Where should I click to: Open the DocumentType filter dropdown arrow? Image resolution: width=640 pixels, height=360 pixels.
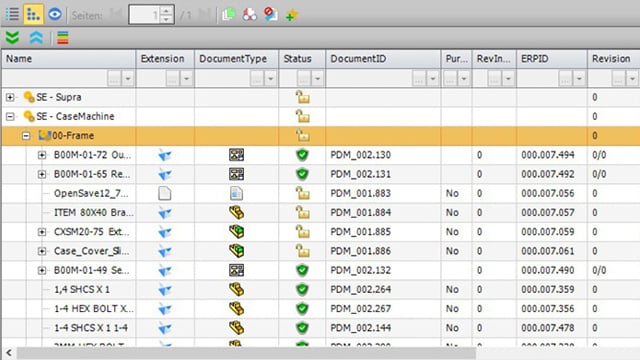pyautogui.click(x=271, y=78)
